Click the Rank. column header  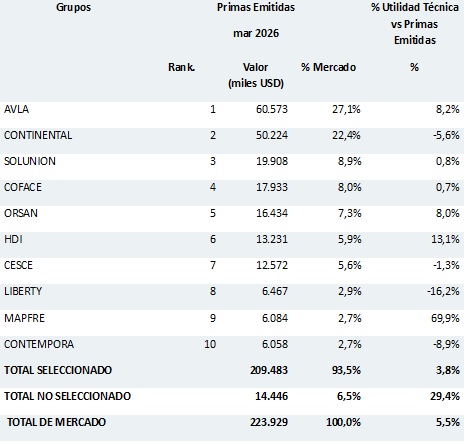pyautogui.click(x=182, y=67)
